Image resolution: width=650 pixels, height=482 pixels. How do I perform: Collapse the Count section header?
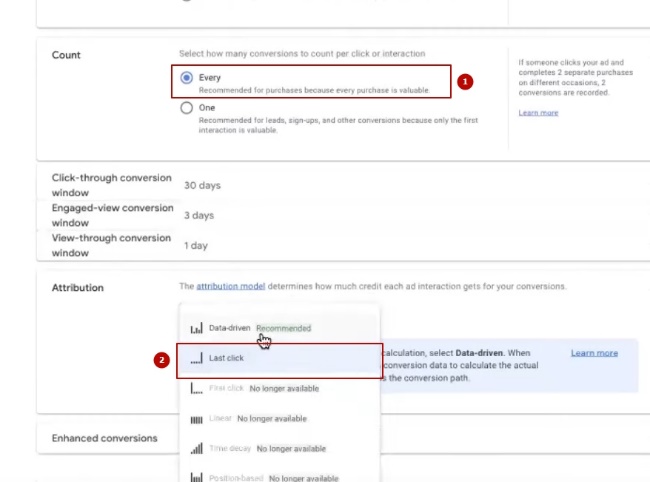point(66,55)
